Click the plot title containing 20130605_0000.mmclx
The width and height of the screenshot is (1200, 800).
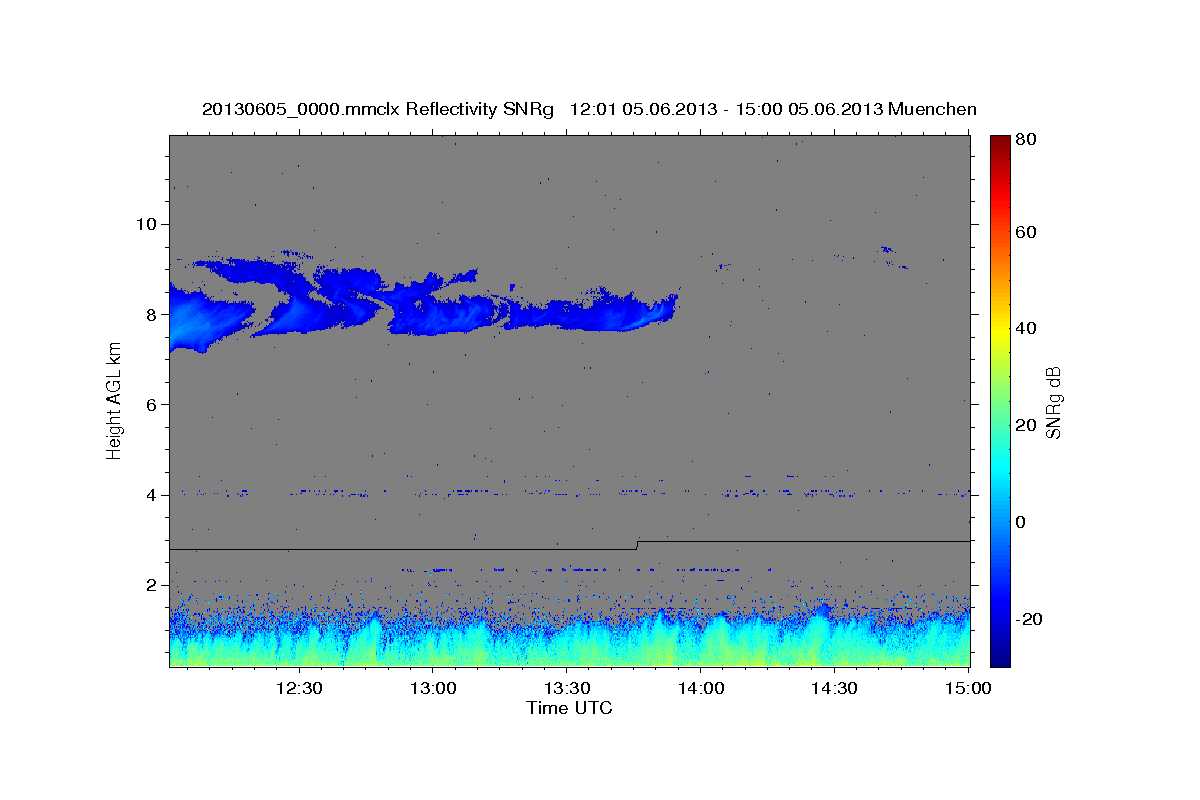(589, 109)
